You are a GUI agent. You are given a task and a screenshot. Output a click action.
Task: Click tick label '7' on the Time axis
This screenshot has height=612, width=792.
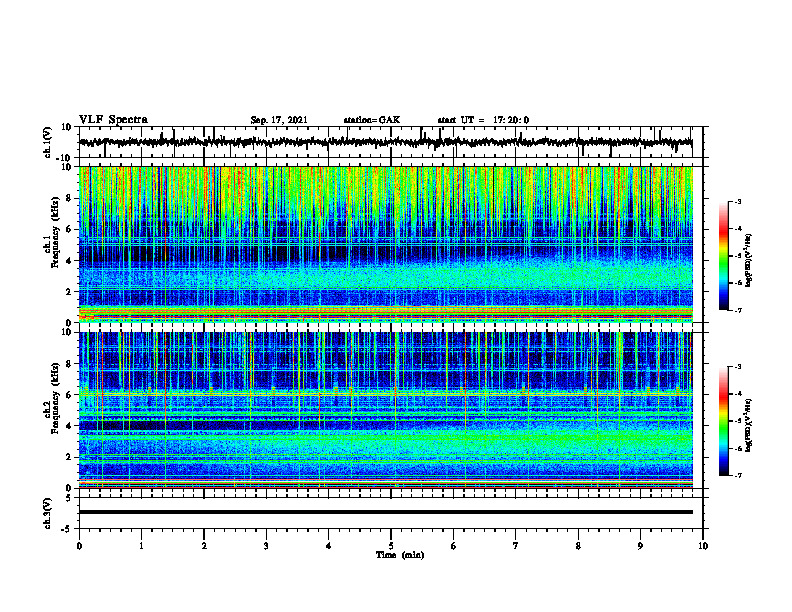(x=516, y=546)
